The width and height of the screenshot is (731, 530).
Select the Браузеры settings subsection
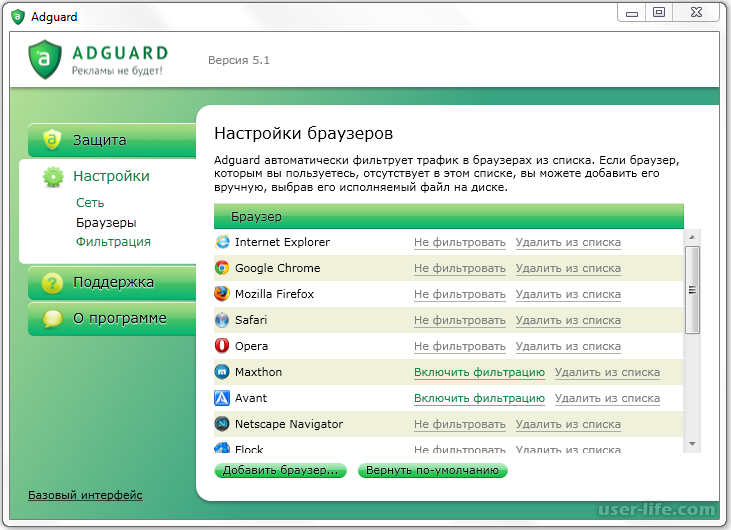[106, 223]
